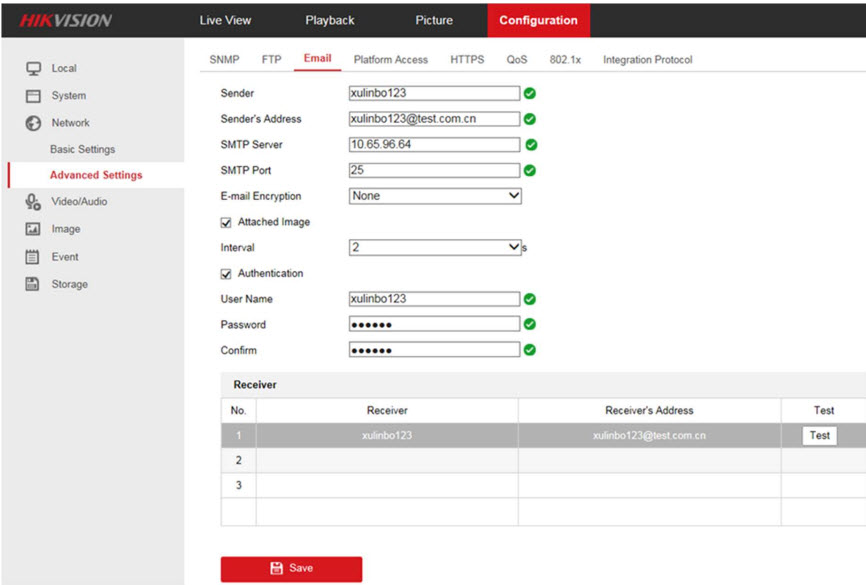Click the Video/Audio microphone icon
This screenshot has width=866, height=585.
[x=32, y=201]
